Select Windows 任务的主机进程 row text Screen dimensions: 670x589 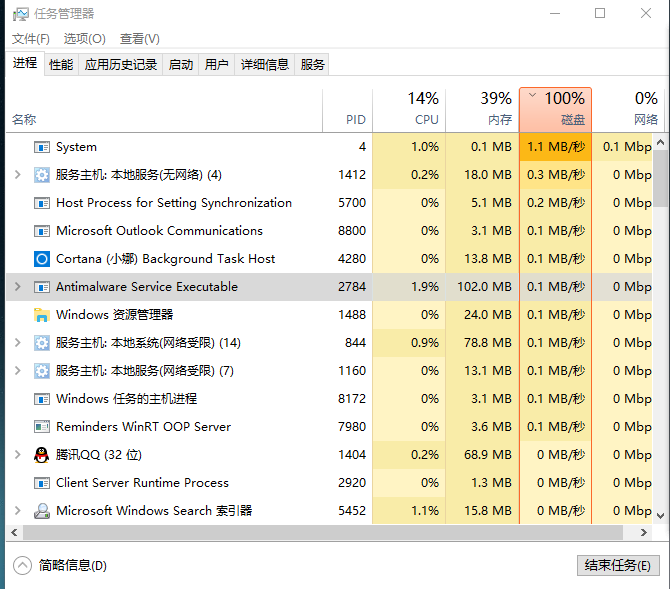(126, 399)
